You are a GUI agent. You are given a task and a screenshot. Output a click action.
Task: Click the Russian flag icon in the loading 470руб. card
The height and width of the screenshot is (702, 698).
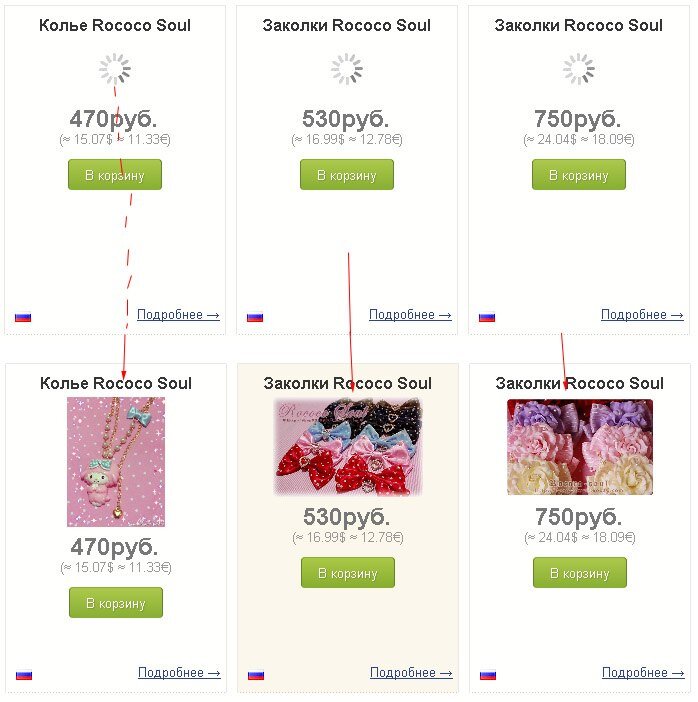pos(23,317)
